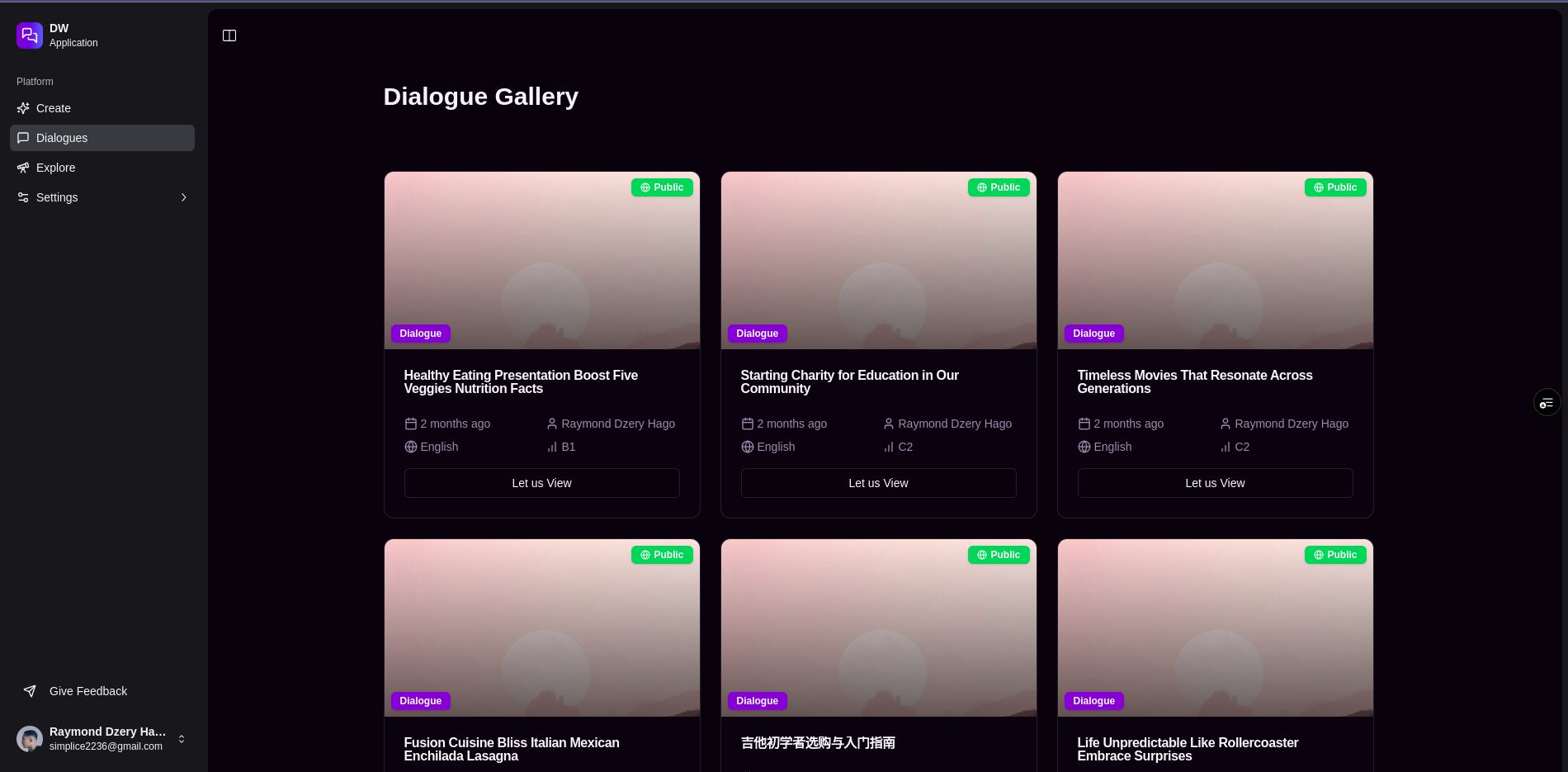Click author person icon on Starting Charity card
This screenshot has height=772, width=1568.
click(889, 424)
